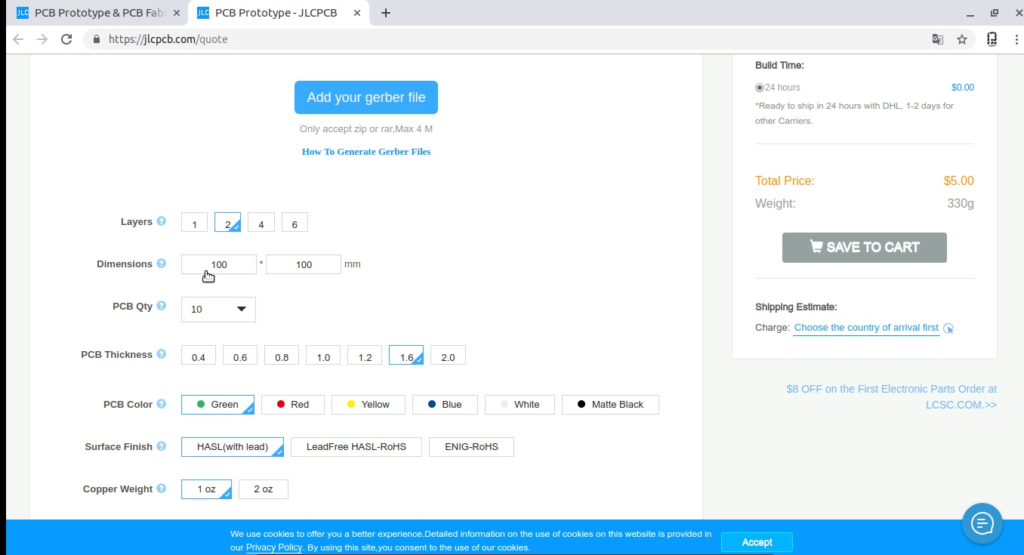
Task: Bookmark this page with the star icon
Action: [962, 39]
